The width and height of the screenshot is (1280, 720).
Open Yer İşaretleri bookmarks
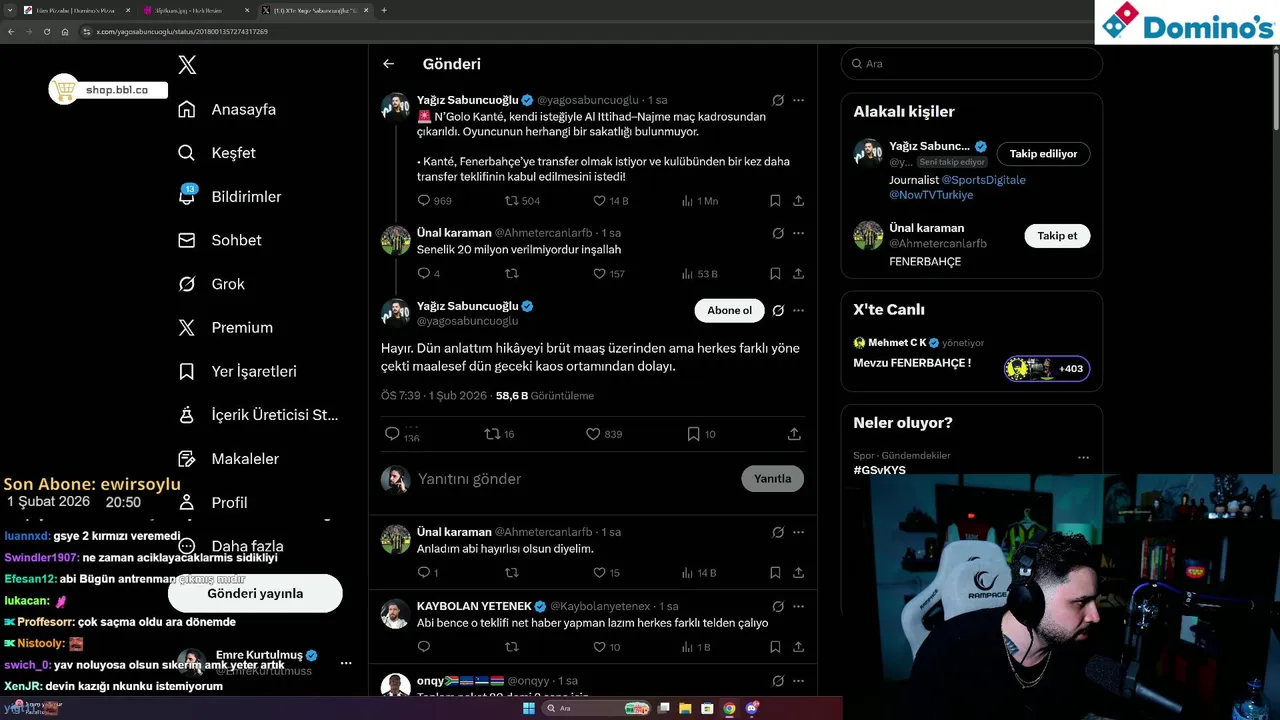237,371
